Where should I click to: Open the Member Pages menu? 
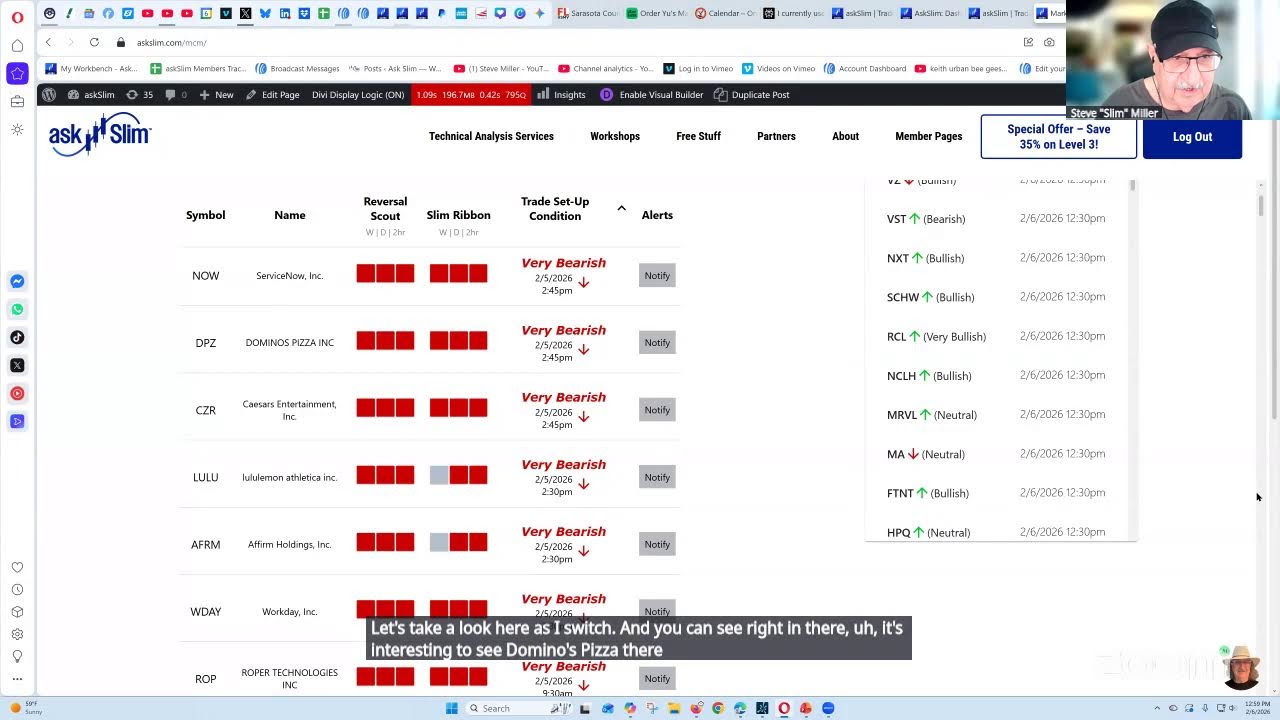tap(928, 136)
